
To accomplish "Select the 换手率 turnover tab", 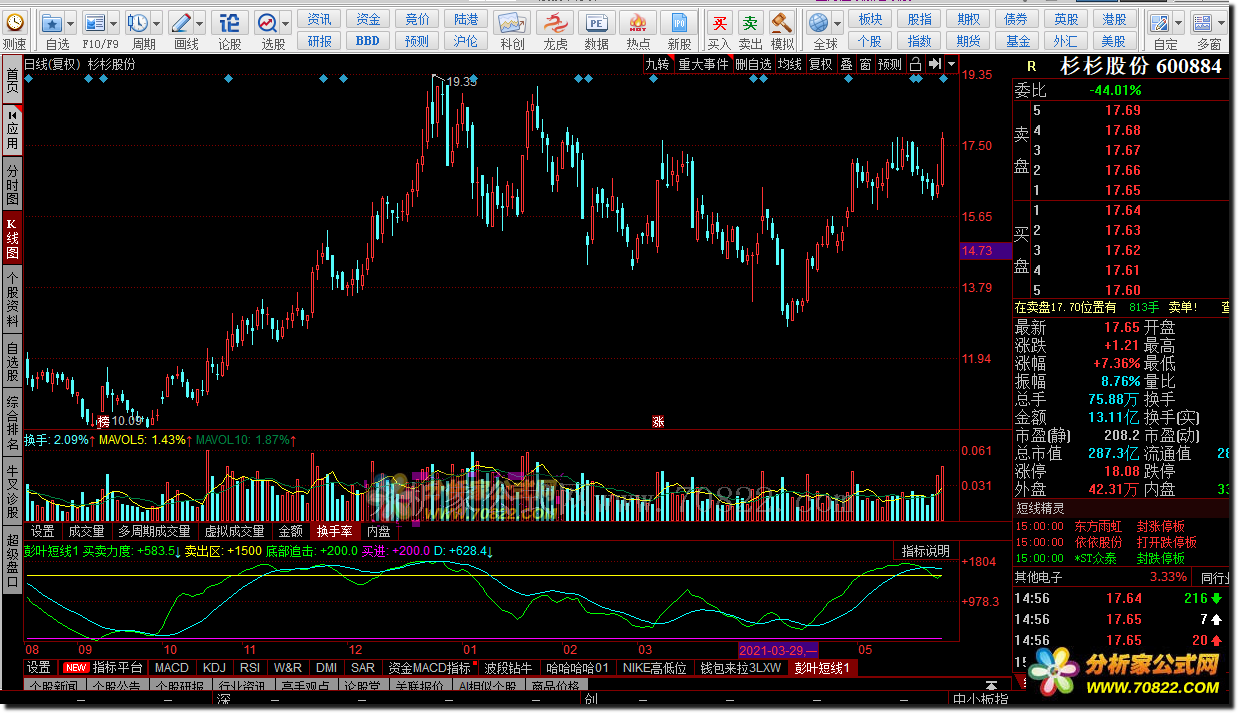I will 334,531.
